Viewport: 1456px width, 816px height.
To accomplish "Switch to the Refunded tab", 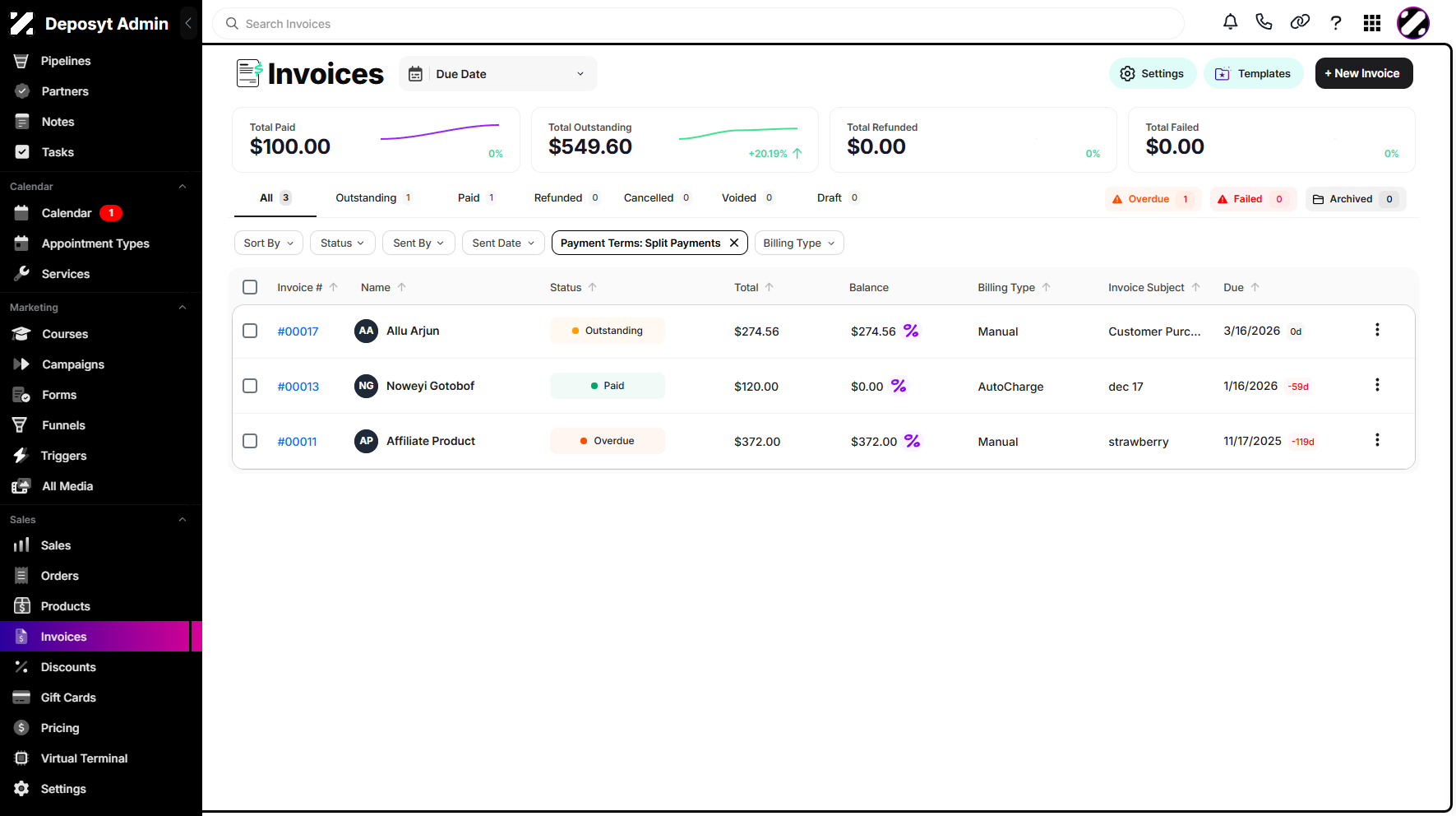I will pyautogui.click(x=566, y=197).
